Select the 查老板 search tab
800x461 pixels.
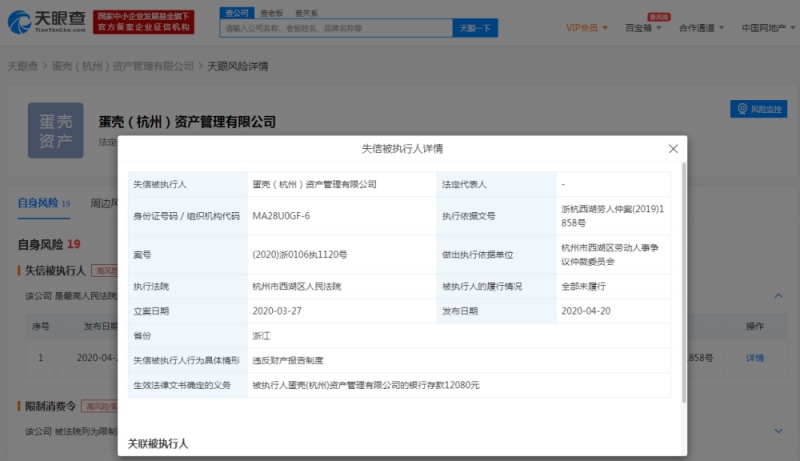(x=271, y=13)
